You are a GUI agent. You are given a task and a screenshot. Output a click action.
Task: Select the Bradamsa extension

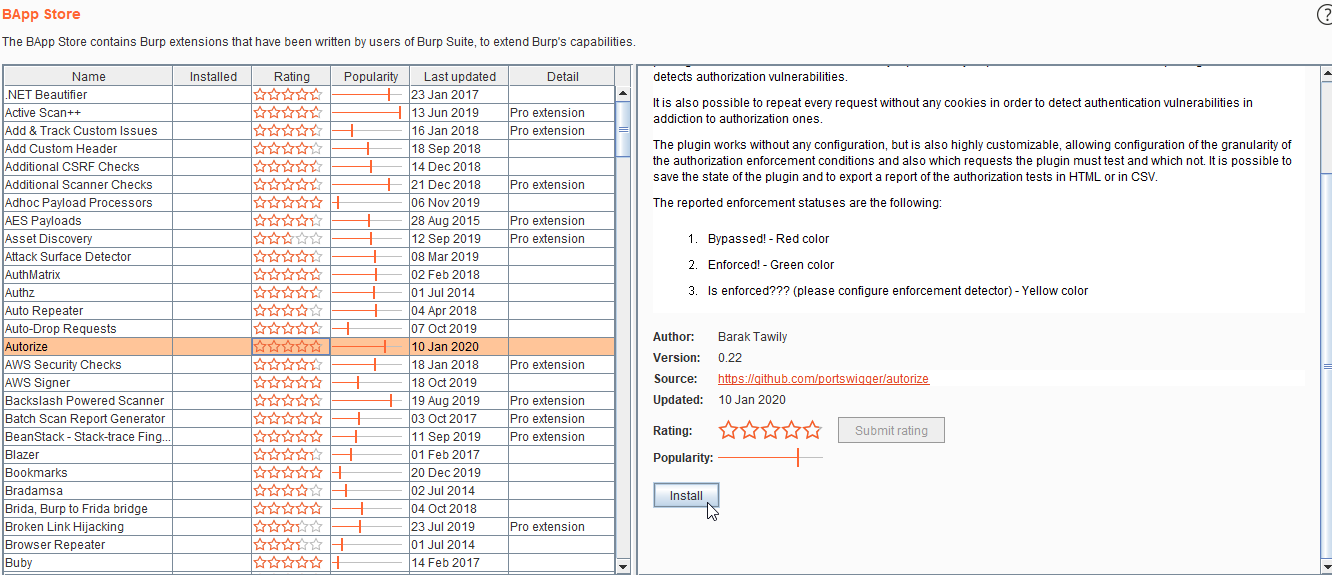(x=308, y=490)
